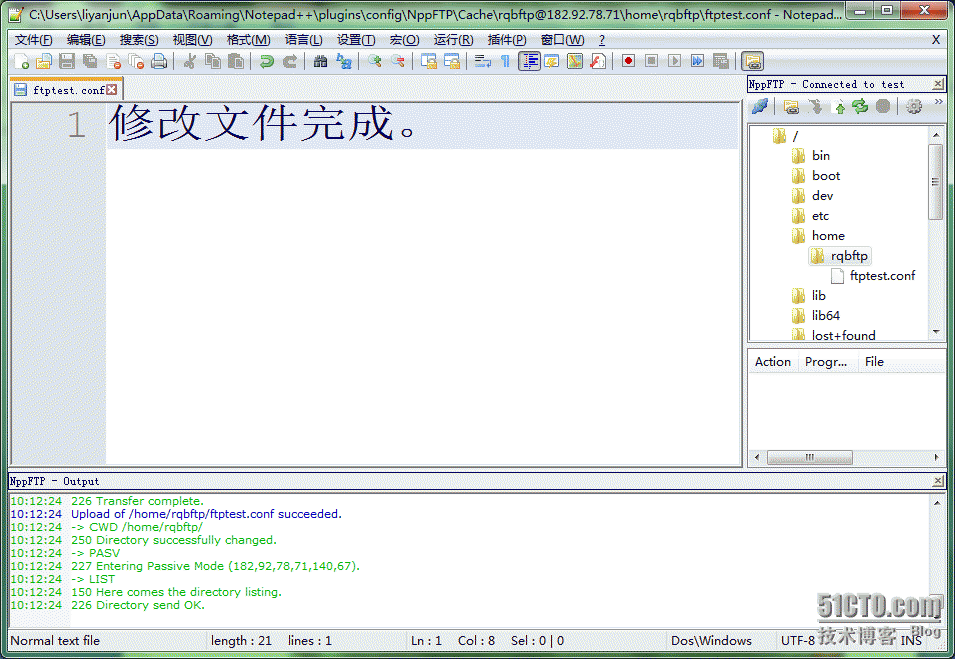The image size is (955, 659).
Task: Click the Open file toolbar icon
Action: [44, 62]
